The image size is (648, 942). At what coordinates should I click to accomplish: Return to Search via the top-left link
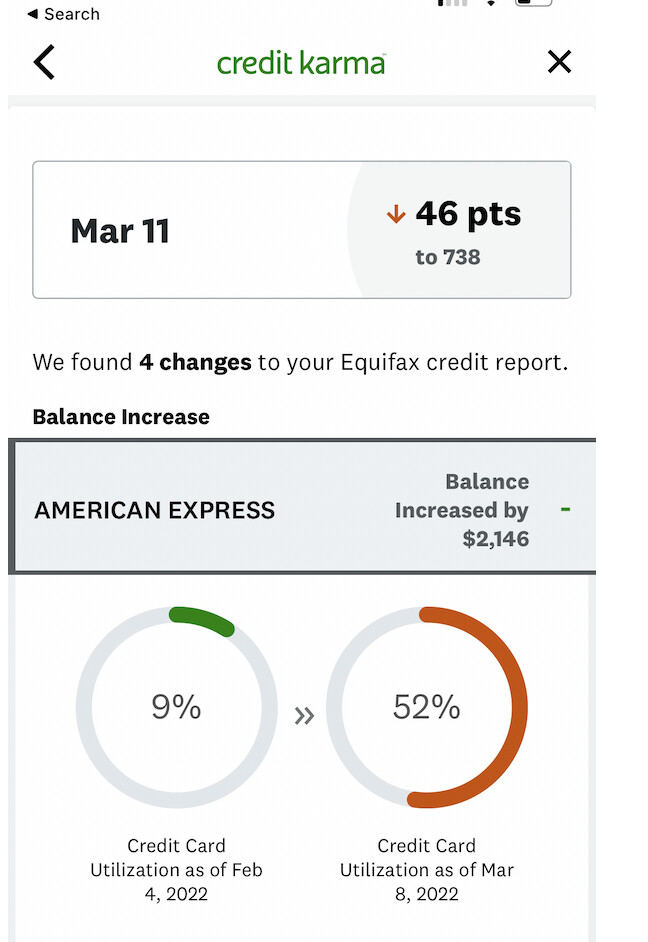tap(63, 14)
